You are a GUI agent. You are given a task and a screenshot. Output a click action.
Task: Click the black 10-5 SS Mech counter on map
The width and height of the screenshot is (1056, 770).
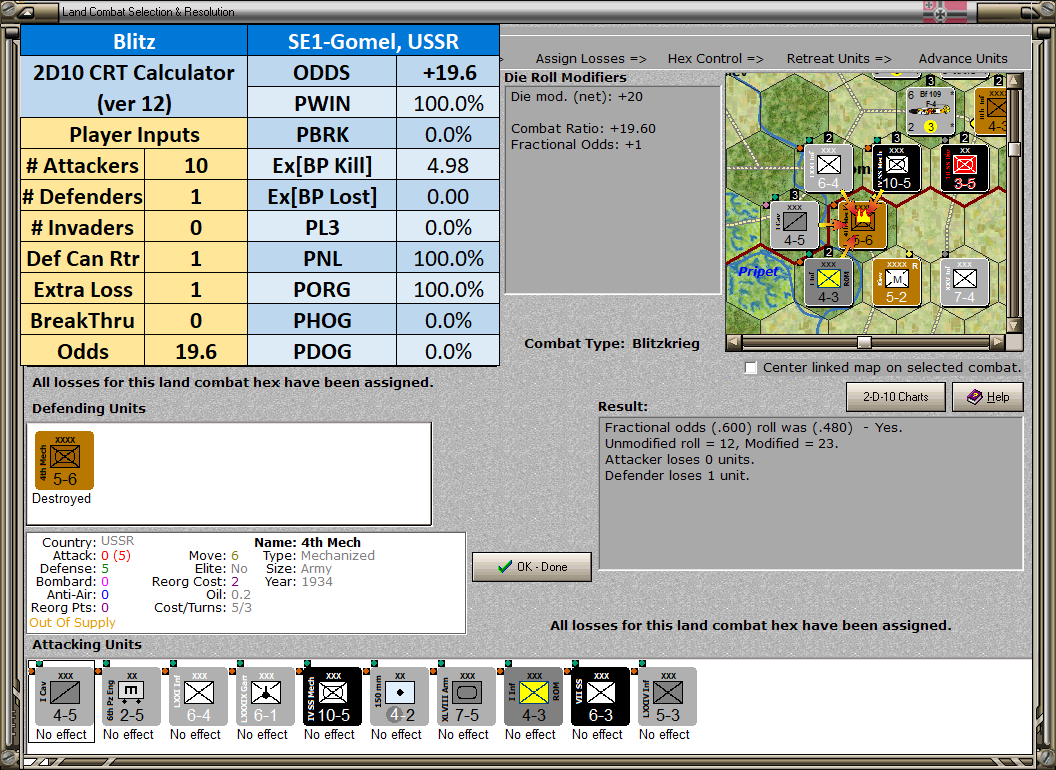(896, 168)
